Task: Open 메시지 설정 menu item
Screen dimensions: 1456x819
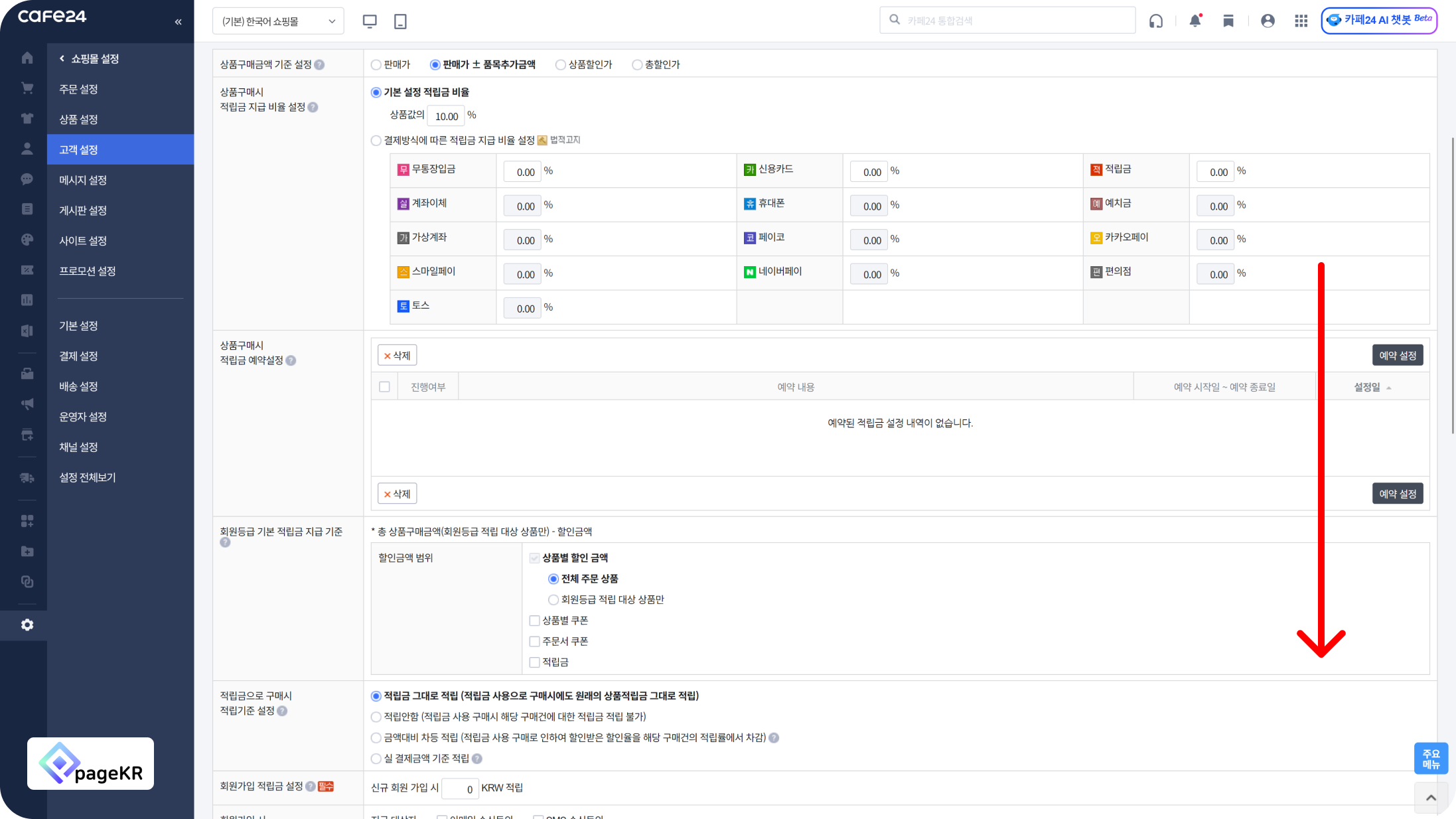Action: pos(83,180)
